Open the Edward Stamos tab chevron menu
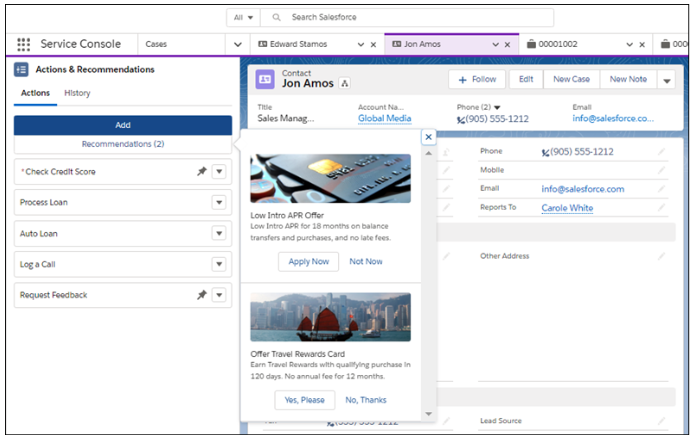This screenshot has width=694, height=437. pyautogui.click(x=361, y=44)
